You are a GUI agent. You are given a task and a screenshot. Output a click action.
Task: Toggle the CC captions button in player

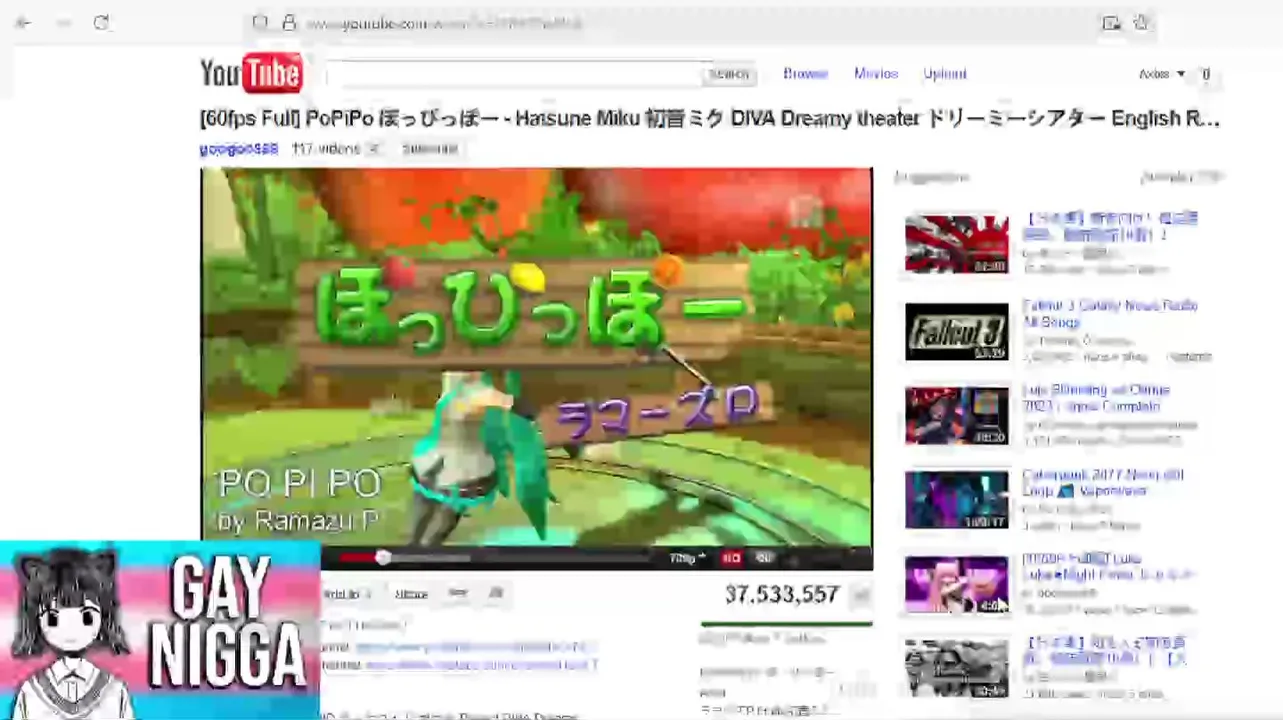coord(764,558)
